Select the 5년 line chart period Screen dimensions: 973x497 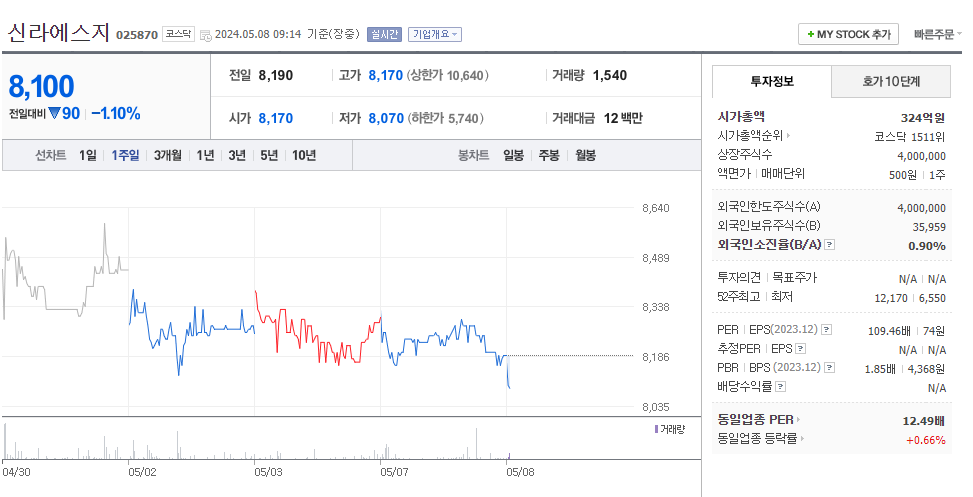click(x=269, y=155)
